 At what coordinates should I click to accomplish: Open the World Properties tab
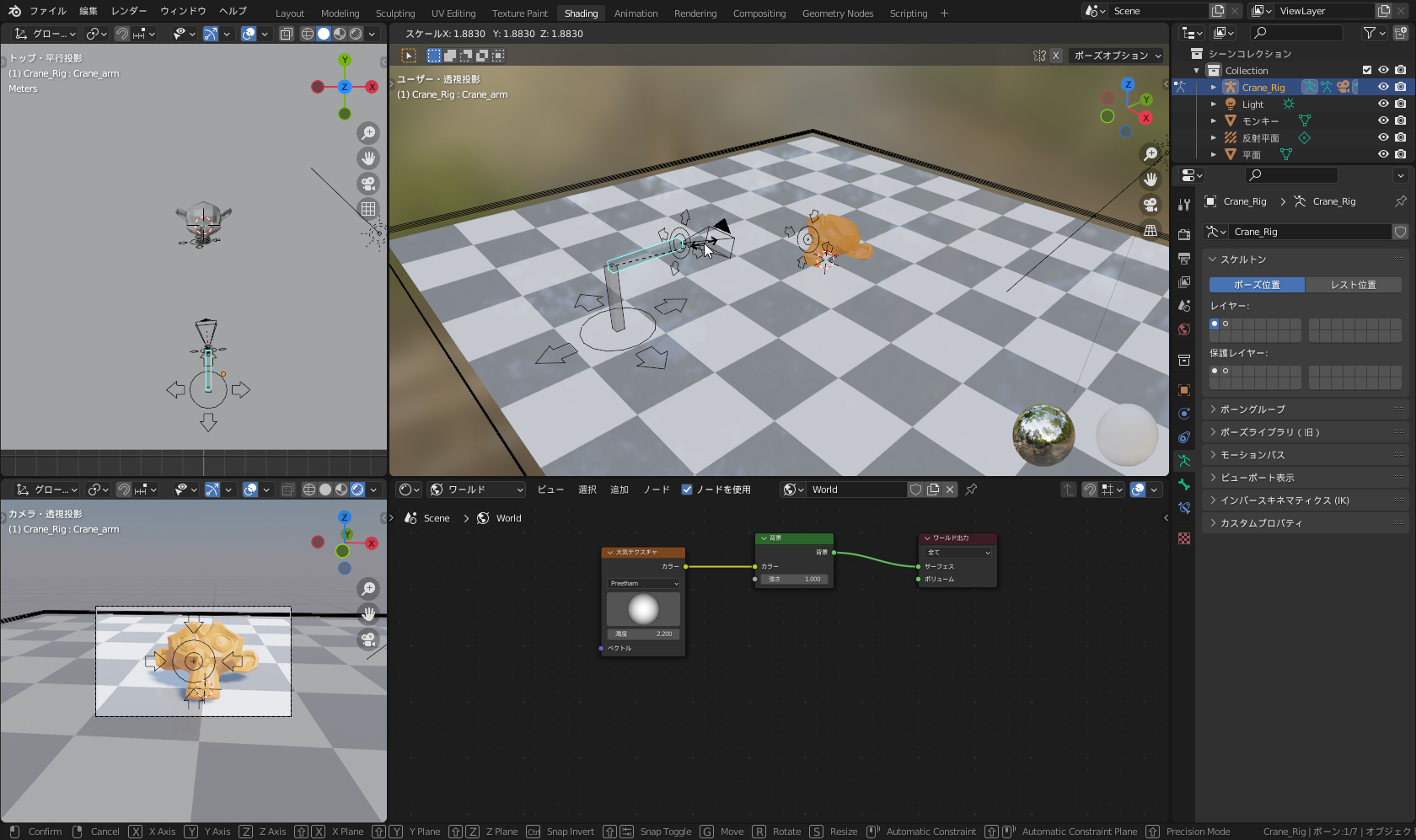pyautogui.click(x=1184, y=329)
